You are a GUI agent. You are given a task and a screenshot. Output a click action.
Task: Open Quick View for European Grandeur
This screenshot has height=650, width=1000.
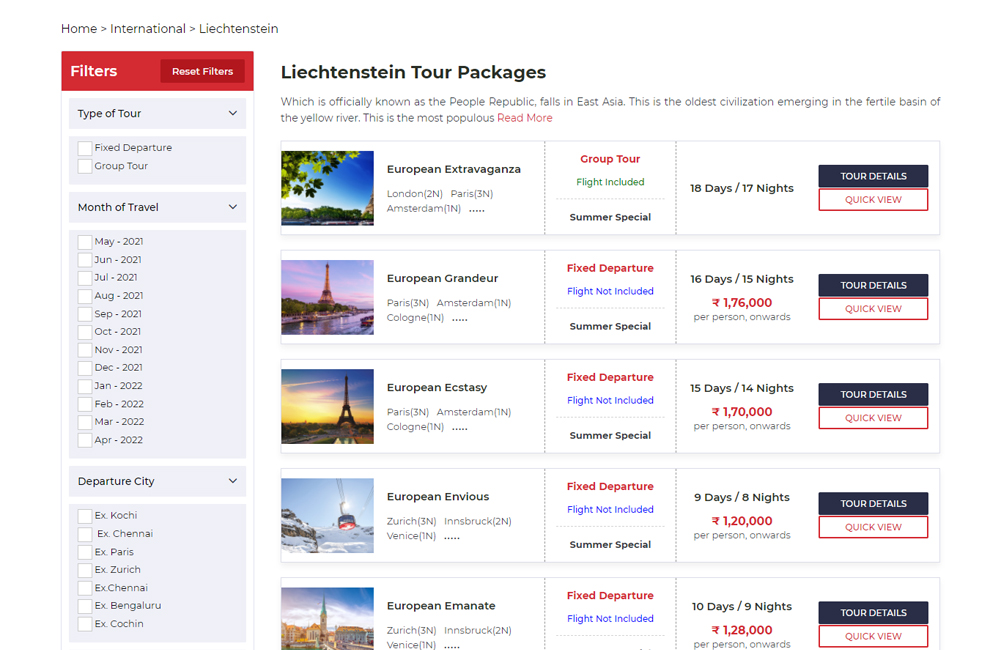coord(873,309)
